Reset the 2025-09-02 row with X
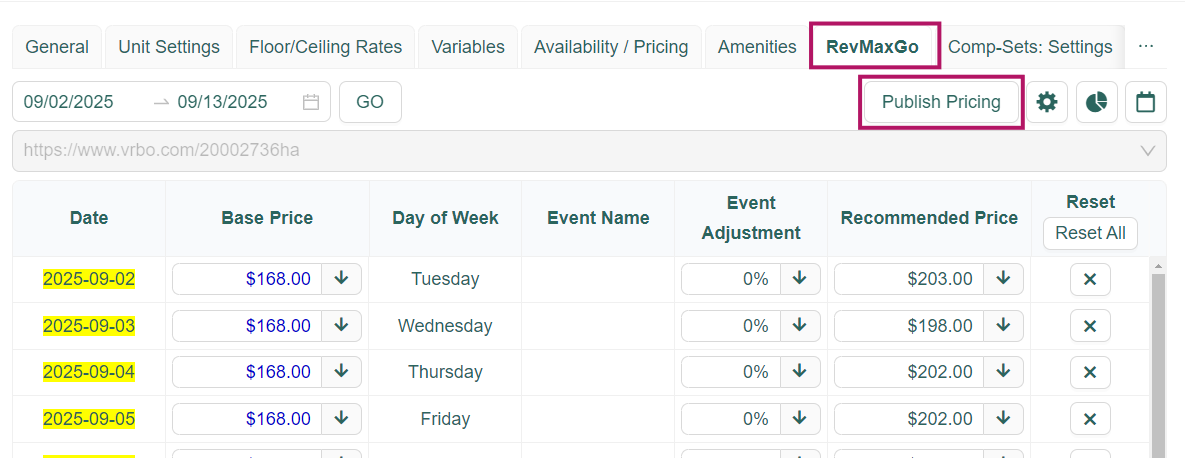Viewport: 1185px width, 458px height. (1090, 279)
